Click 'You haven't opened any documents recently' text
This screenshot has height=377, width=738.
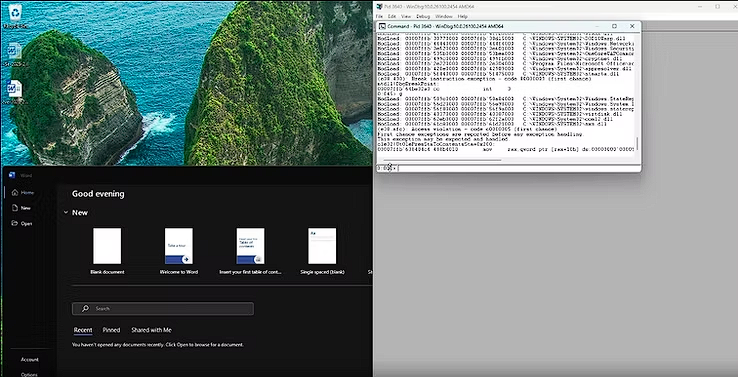(x=158, y=345)
